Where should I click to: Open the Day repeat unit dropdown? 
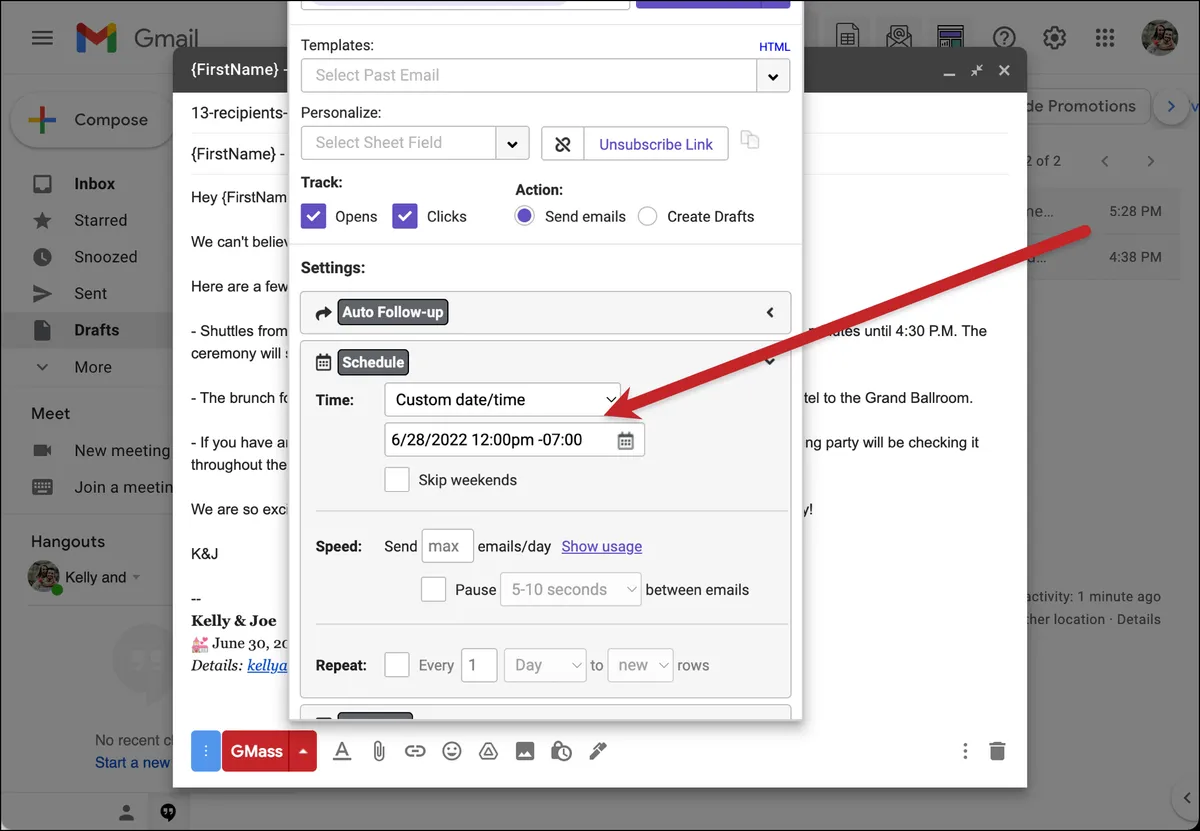pyautogui.click(x=545, y=665)
